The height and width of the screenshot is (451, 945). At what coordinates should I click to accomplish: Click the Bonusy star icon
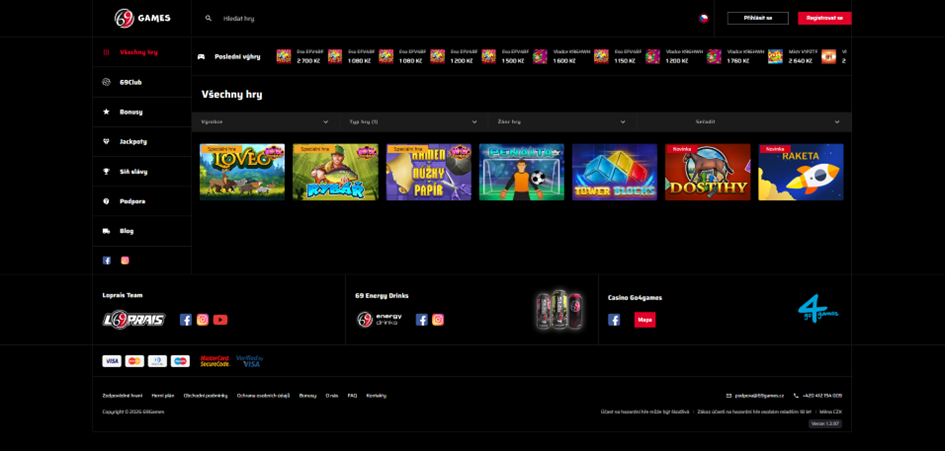click(107, 112)
